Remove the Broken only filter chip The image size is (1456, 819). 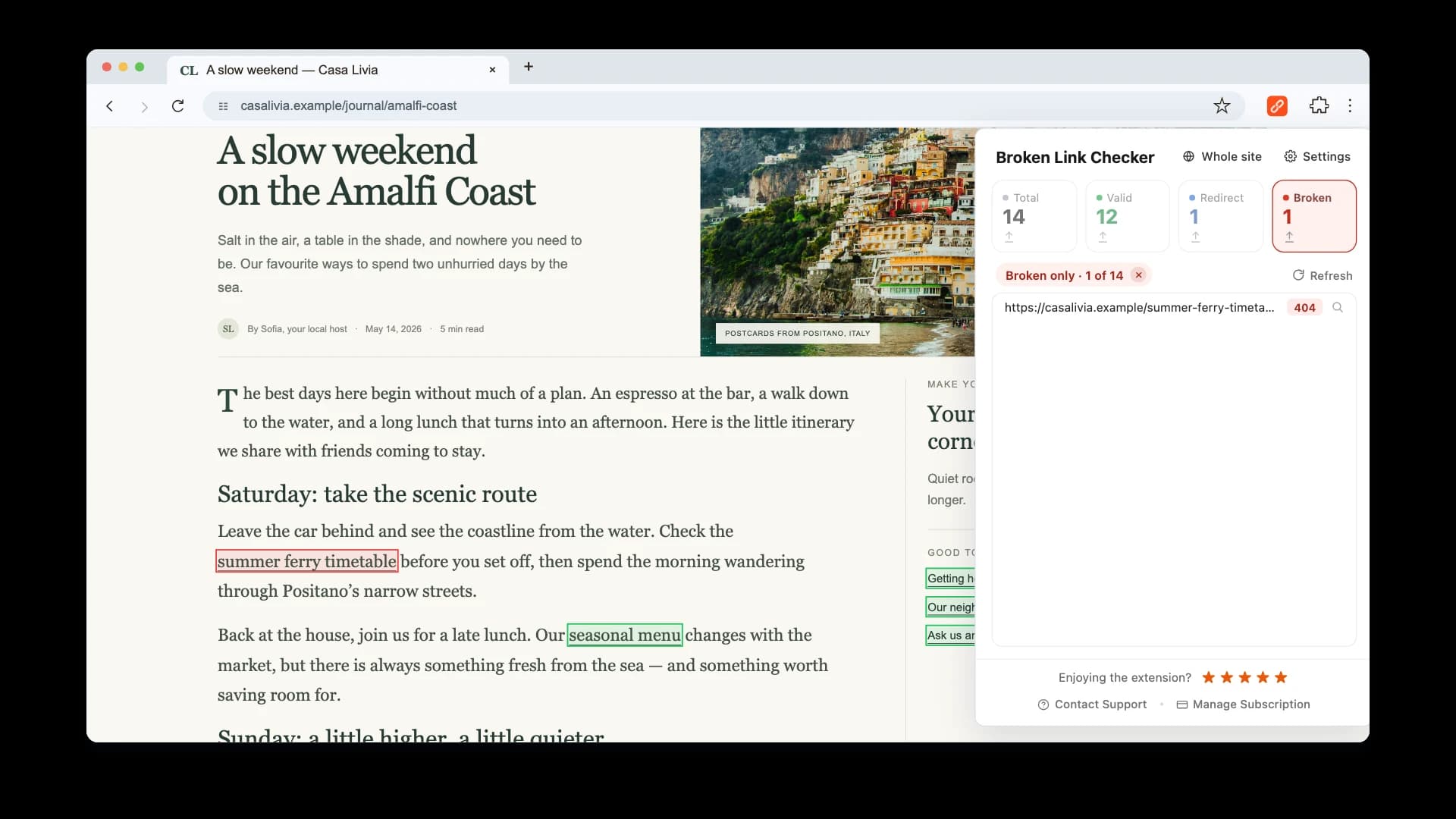pos(1138,275)
